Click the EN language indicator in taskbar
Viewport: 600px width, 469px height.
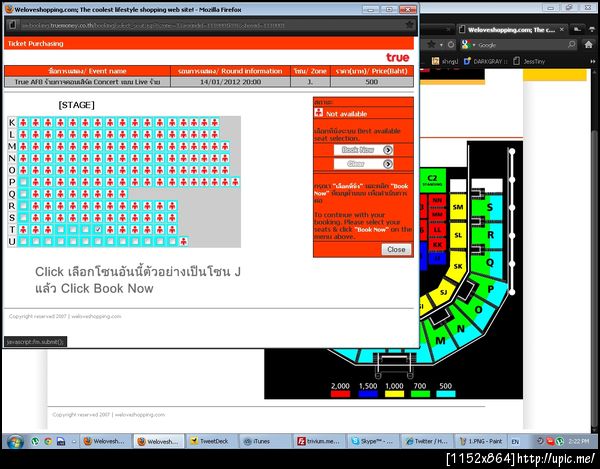pyautogui.click(x=515, y=441)
